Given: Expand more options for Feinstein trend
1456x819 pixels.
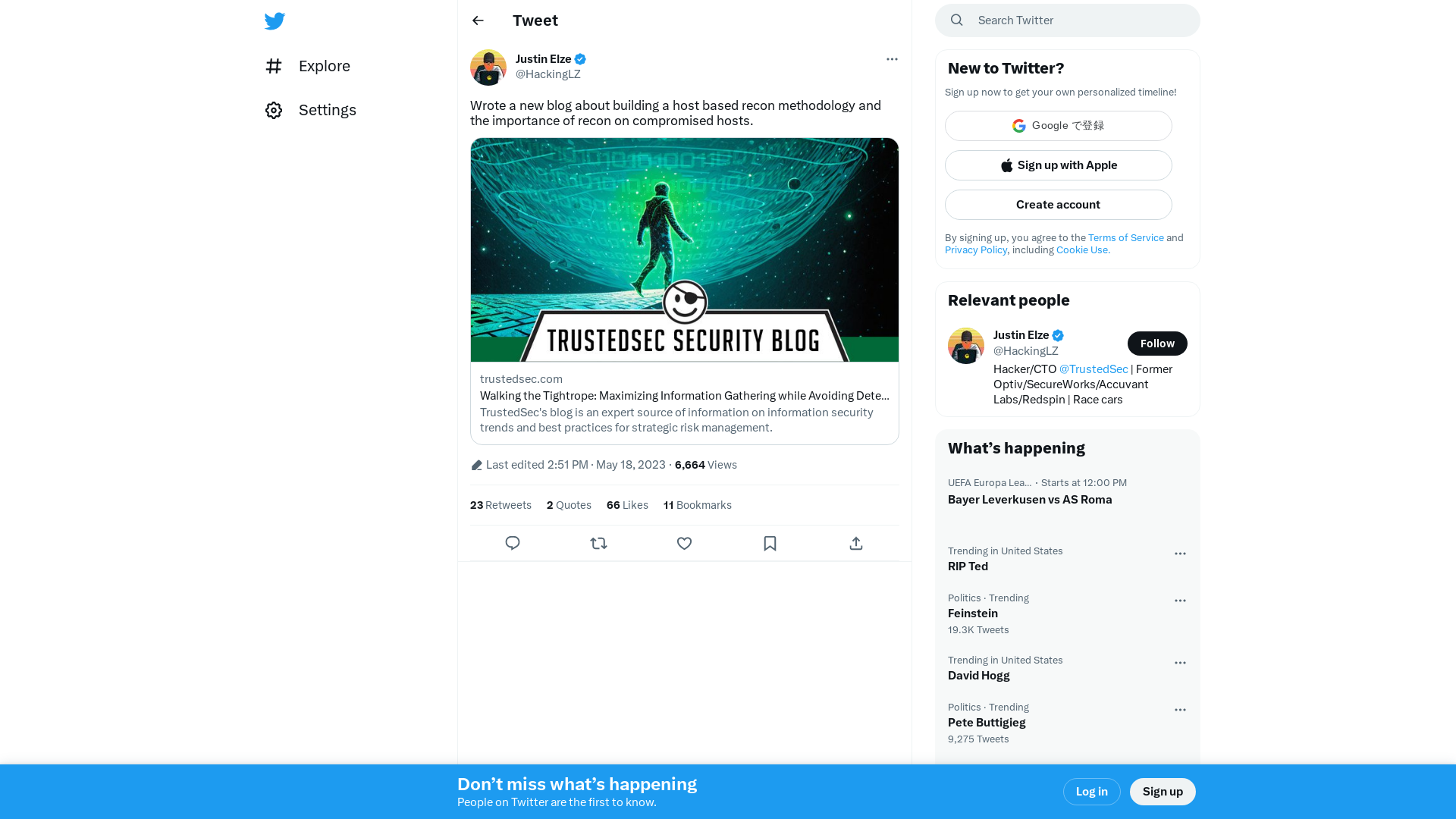Looking at the screenshot, I should [1180, 600].
